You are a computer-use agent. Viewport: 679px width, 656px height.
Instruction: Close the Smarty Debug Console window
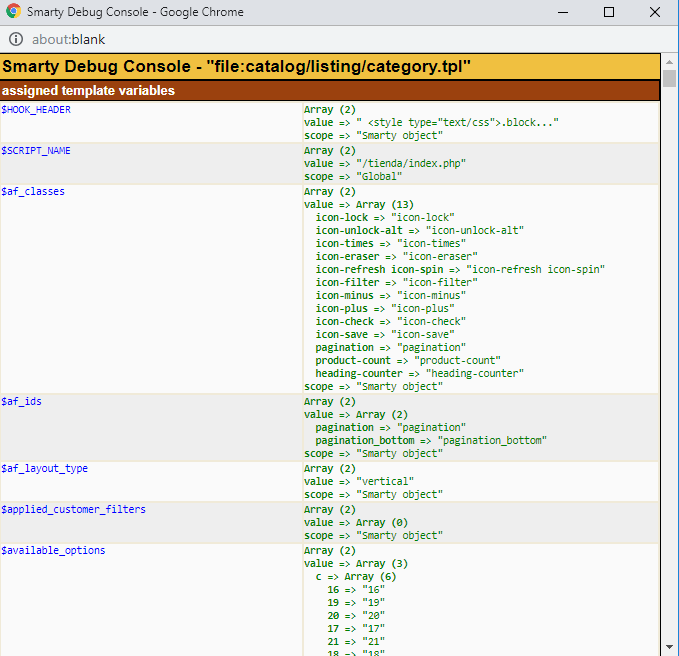tap(655, 13)
